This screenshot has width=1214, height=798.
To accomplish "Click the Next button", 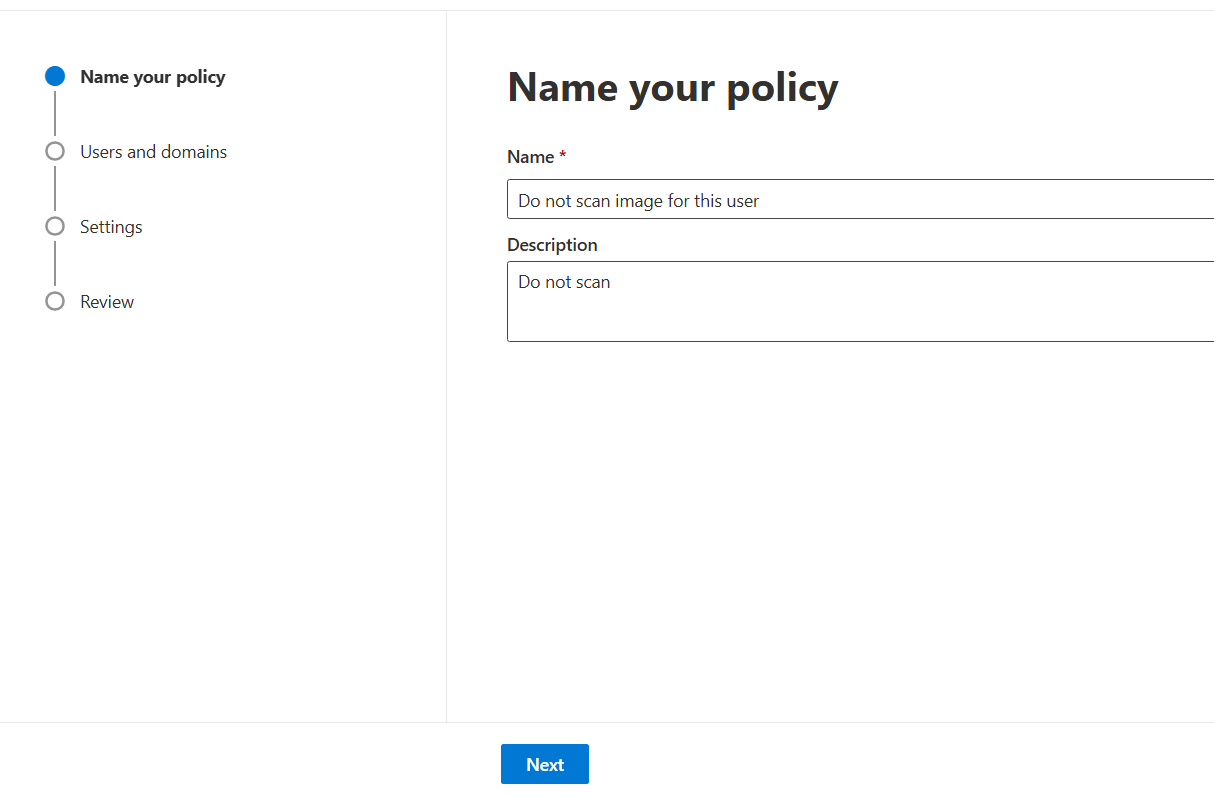I will [545, 764].
